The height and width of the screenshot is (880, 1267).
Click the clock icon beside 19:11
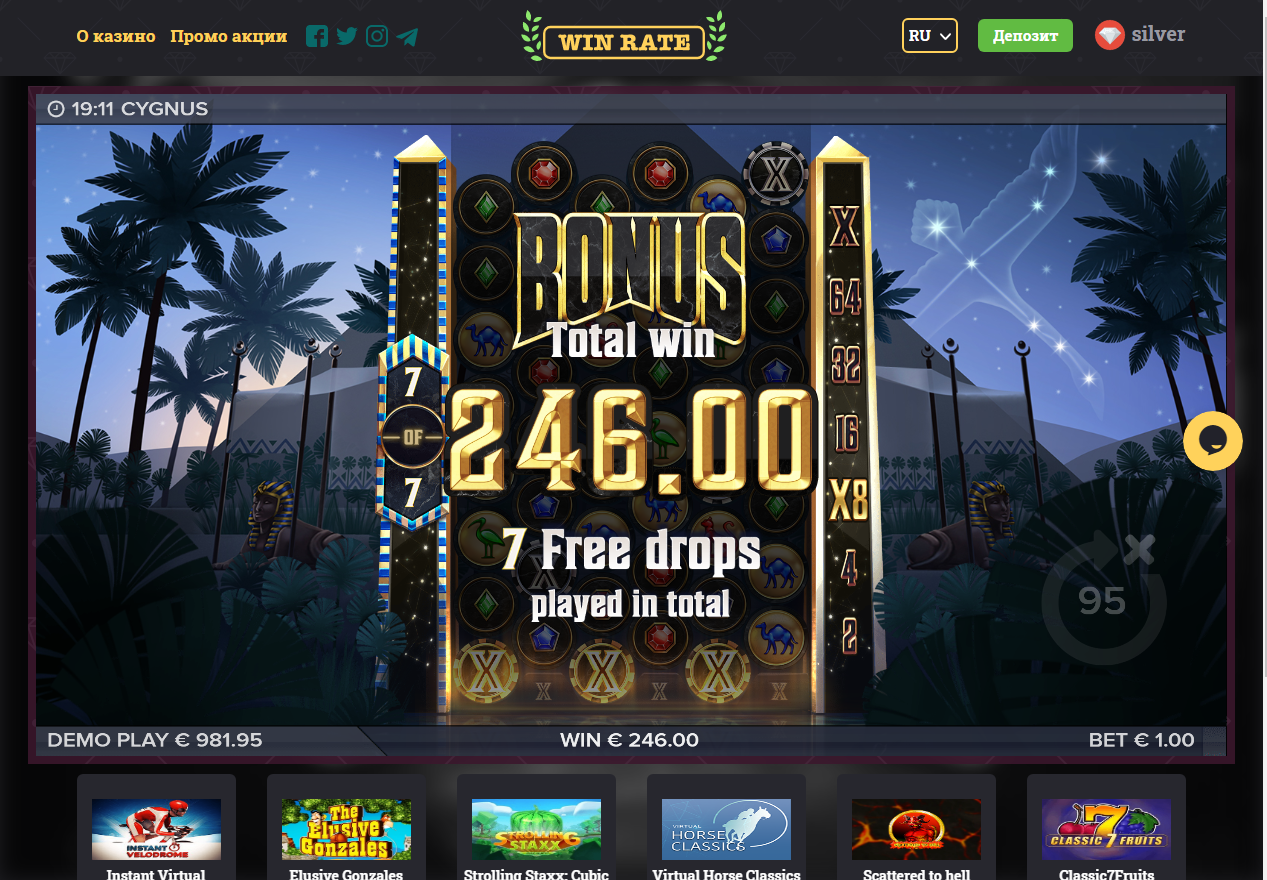(x=56, y=109)
